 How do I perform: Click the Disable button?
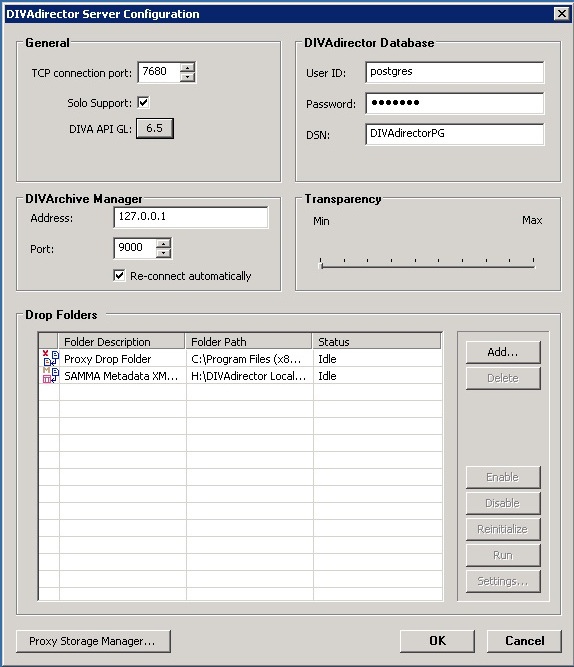[x=503, y=503]
